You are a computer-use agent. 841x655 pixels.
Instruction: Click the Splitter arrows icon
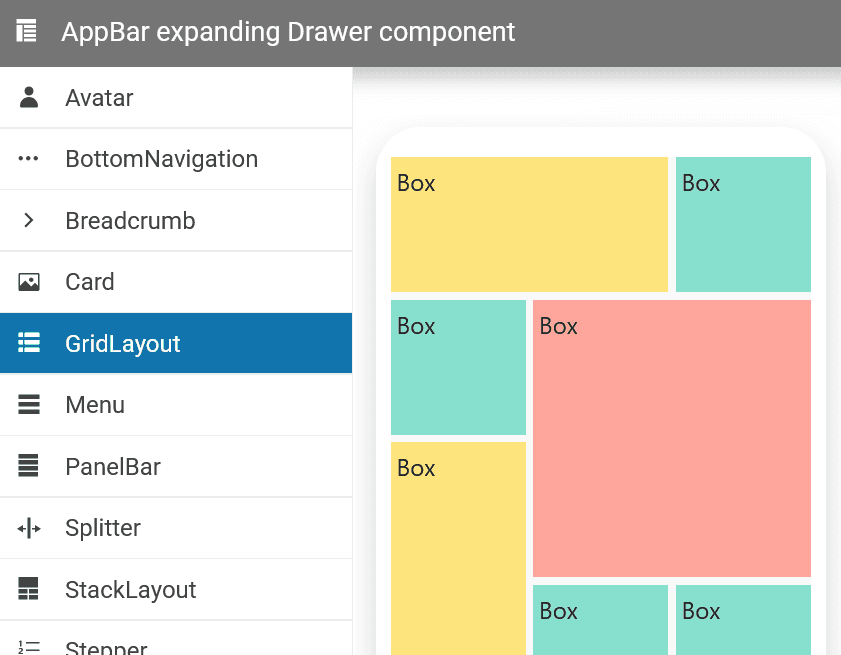click(x=29, y=528)
